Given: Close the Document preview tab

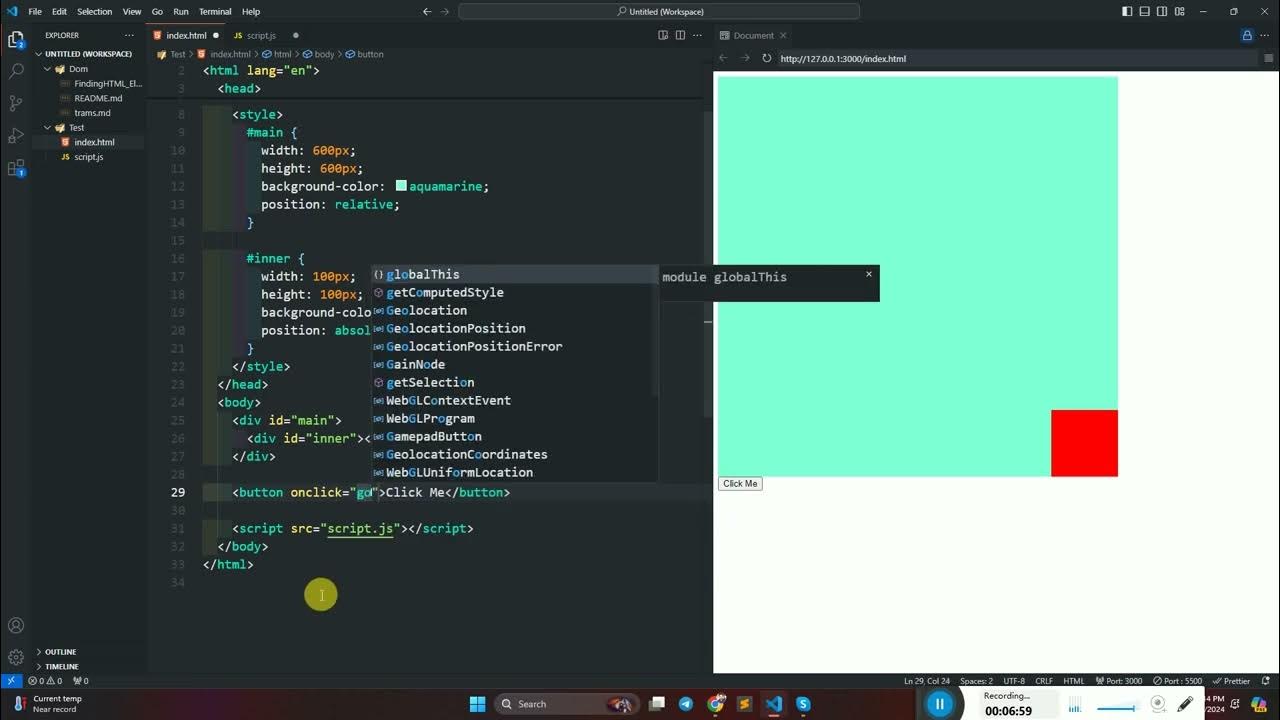Looking at the screenshot, I should [x=785, y=35].
